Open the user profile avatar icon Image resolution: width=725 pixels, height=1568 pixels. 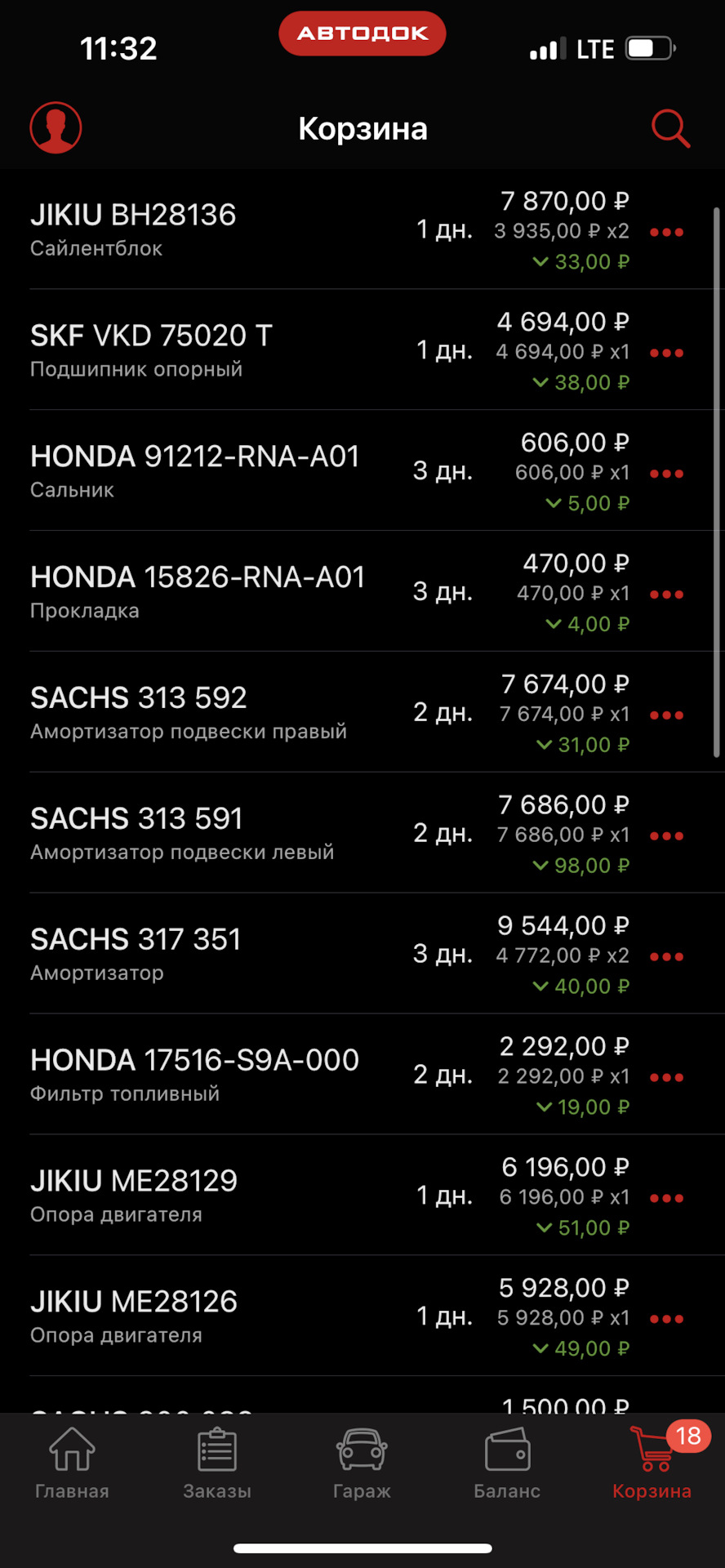pos(56,127)
